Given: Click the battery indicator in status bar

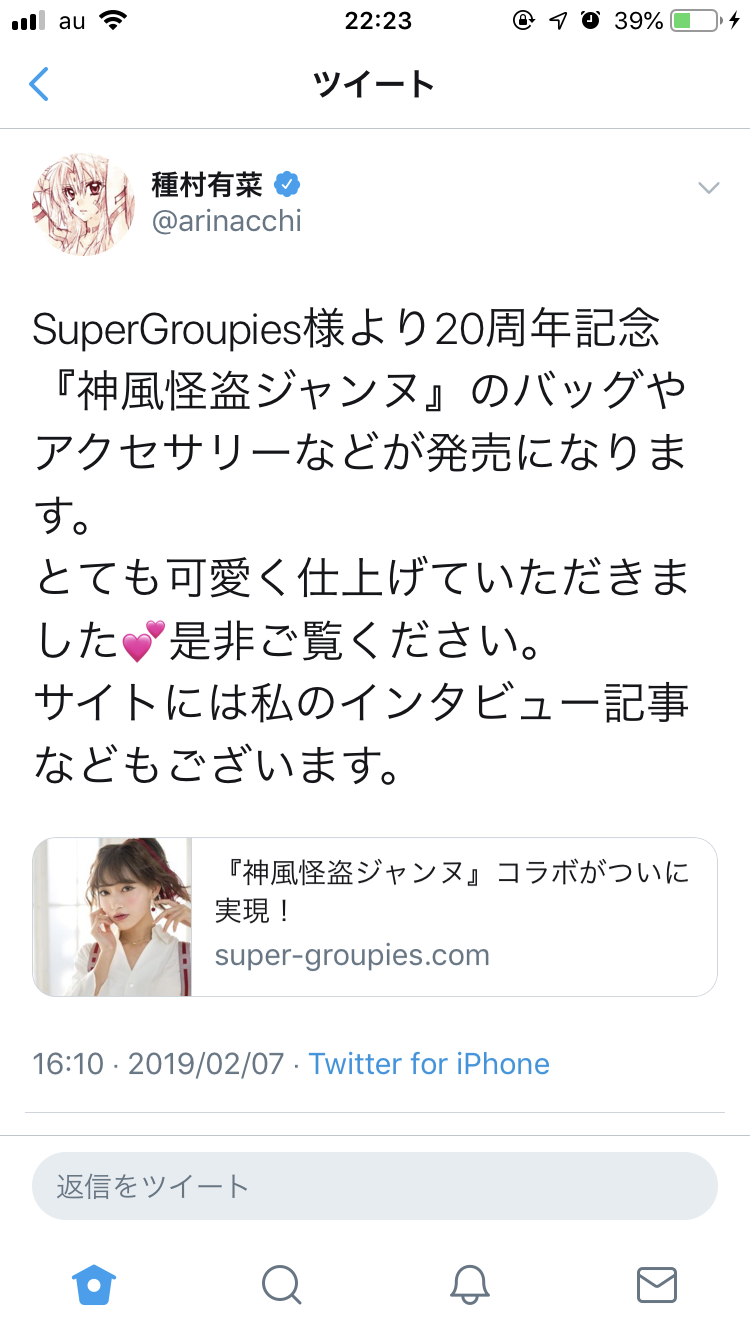Looking at the screenshot, I should pyautogui.click(x=698, y=20).
